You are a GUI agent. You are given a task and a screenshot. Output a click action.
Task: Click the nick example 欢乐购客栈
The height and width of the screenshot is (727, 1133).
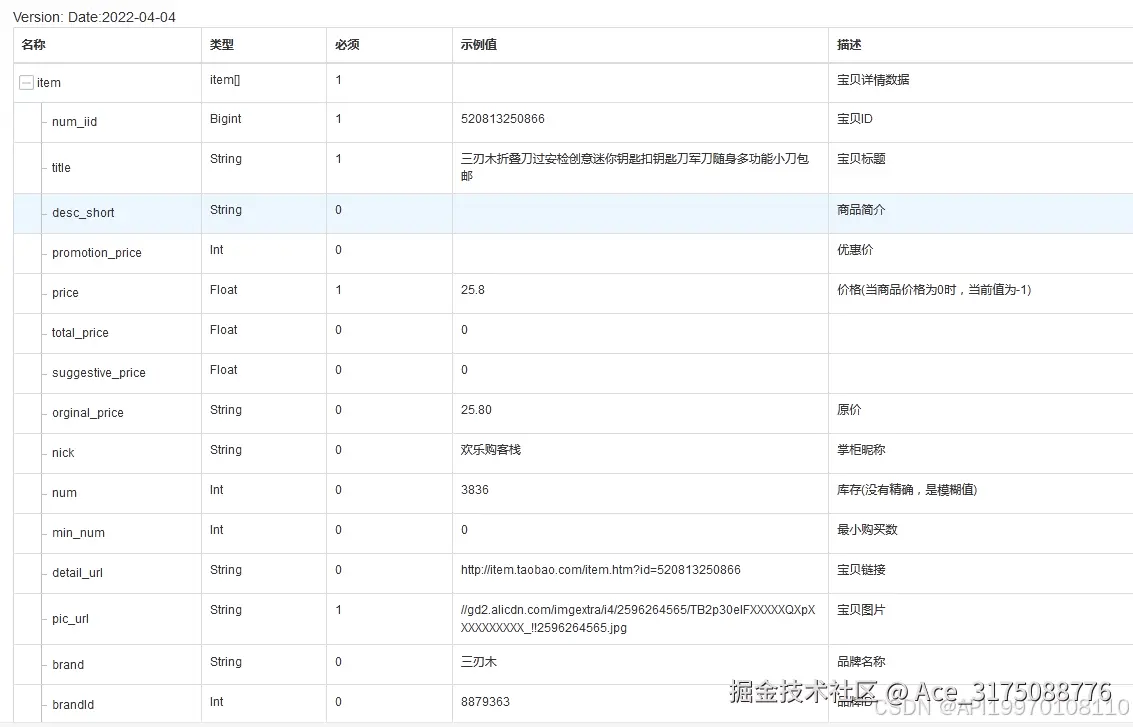coord(491,449)
